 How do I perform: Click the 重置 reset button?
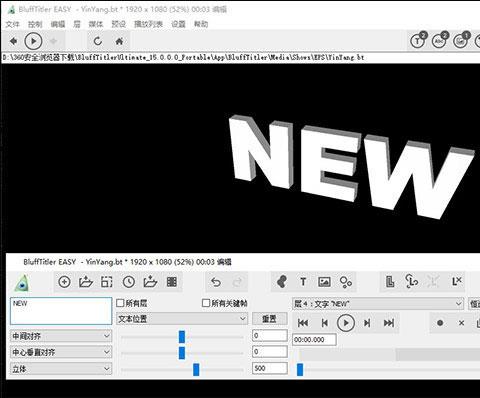(270, 319)
